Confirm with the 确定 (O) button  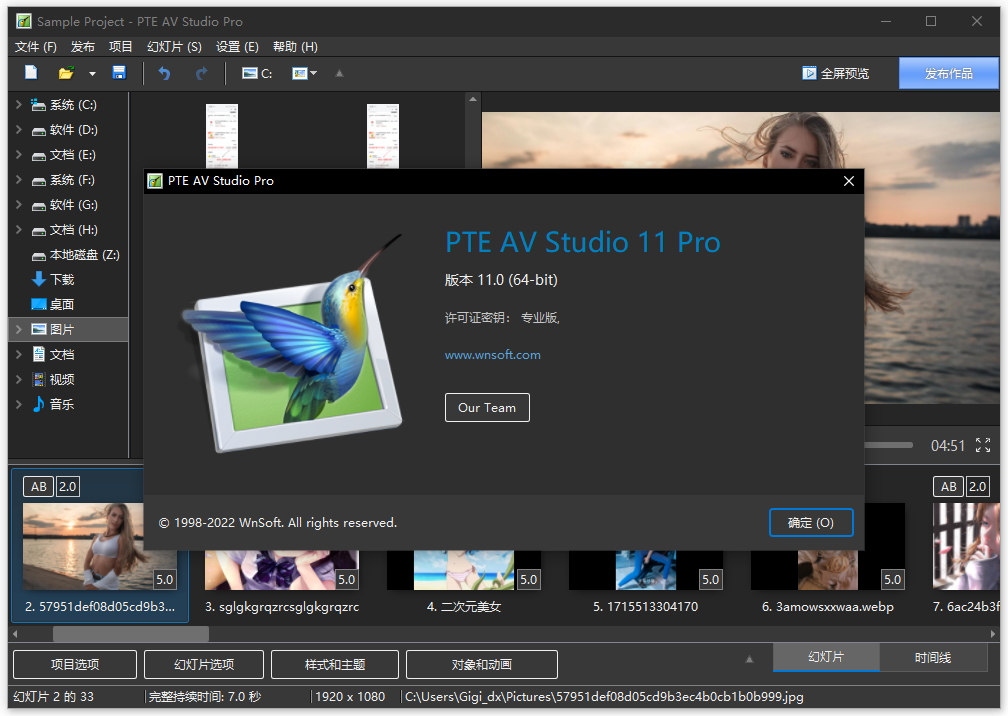[811, 523]
